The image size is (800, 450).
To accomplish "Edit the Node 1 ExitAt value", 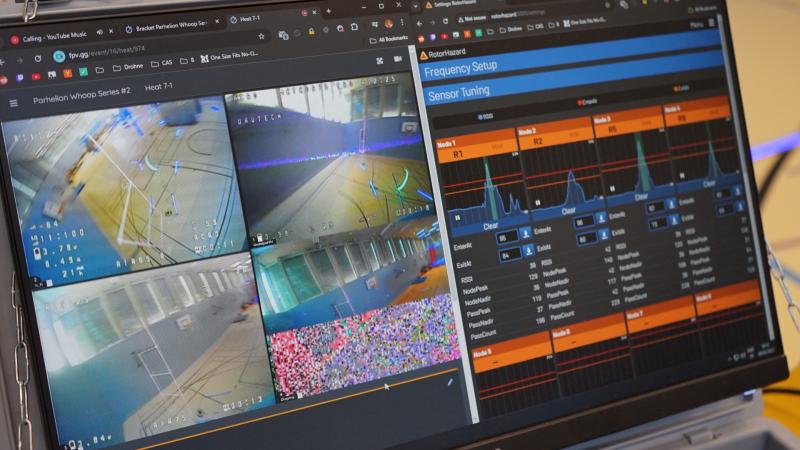I will pos(508,254).
